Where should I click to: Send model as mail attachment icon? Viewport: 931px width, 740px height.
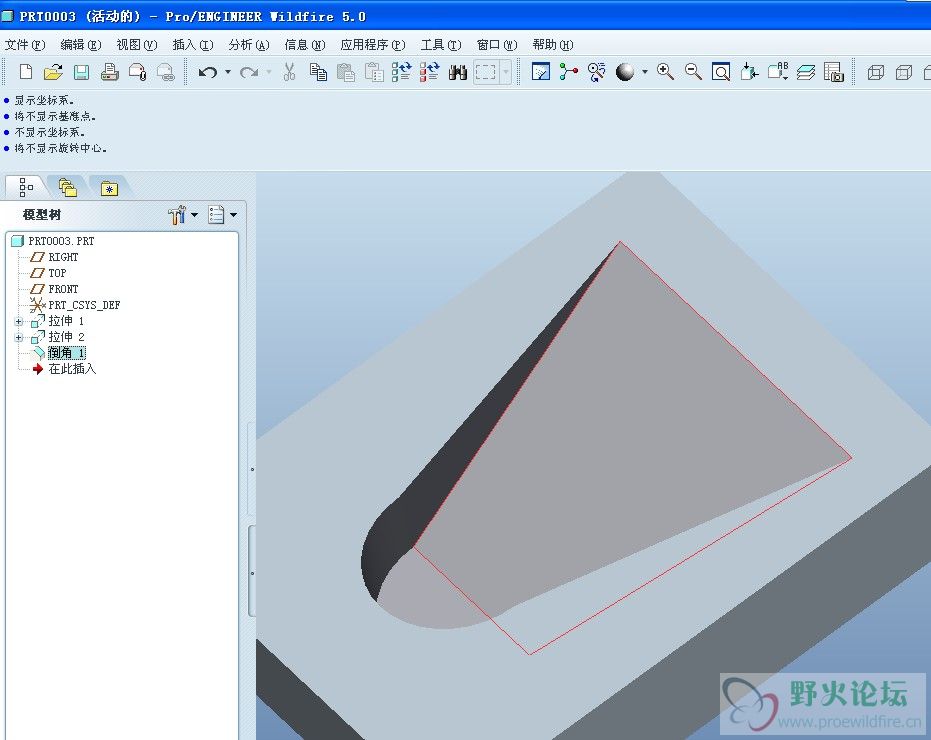tap(137, 72)
